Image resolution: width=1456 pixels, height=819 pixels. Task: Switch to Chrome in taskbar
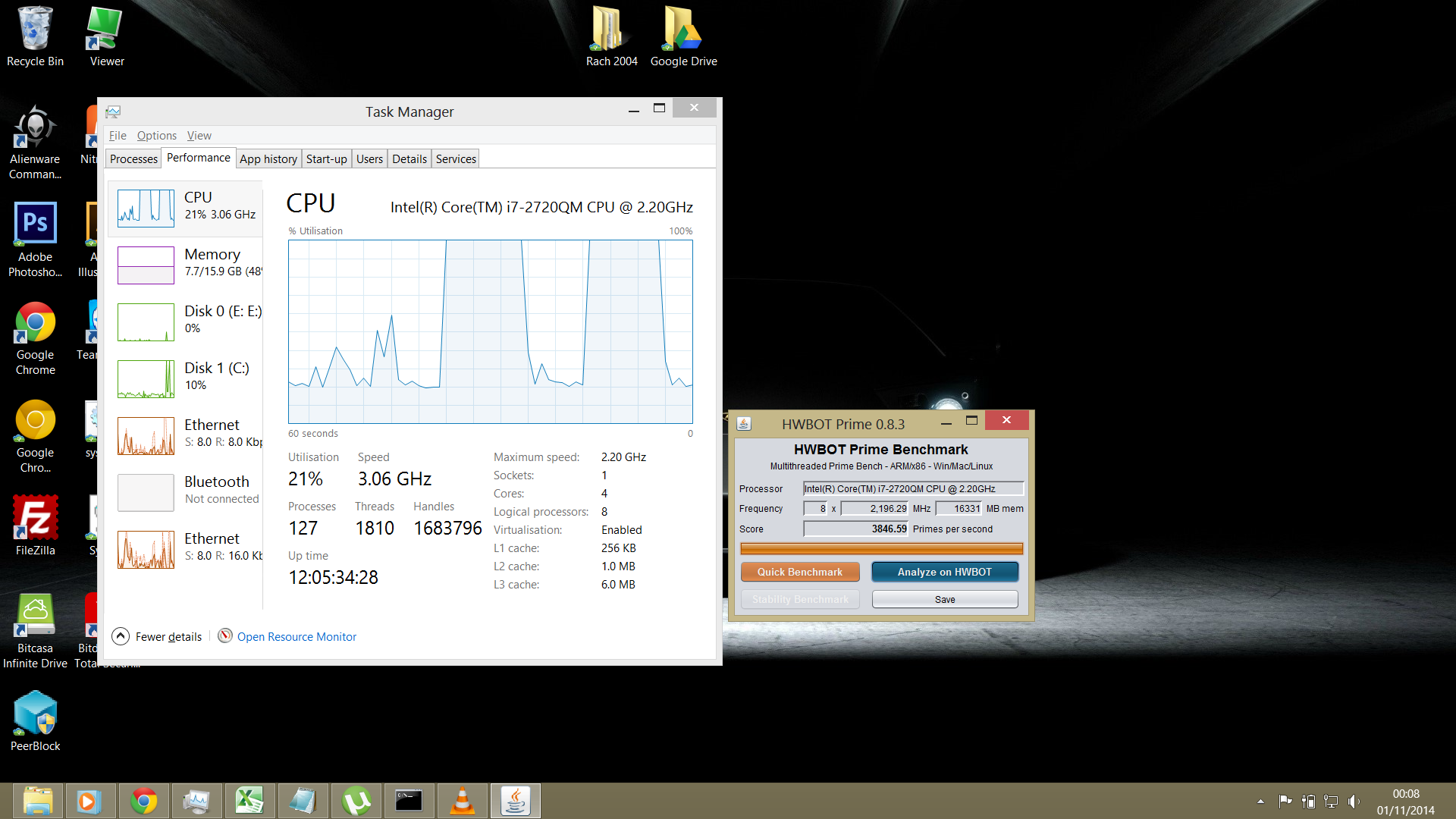pos(143,801)
